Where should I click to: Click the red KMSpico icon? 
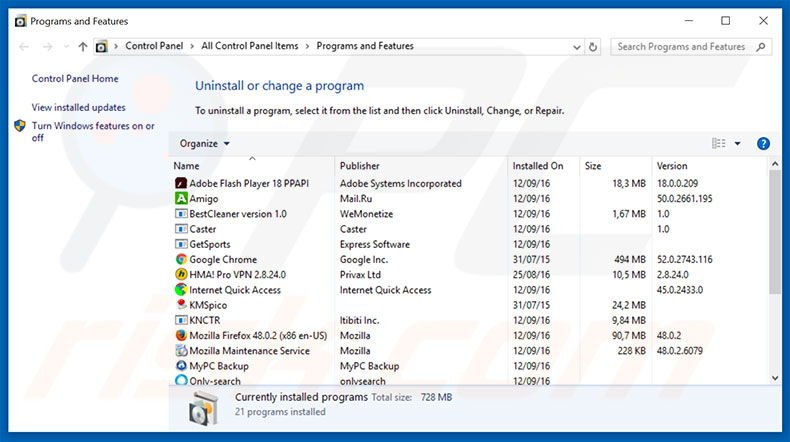point(181,304)
